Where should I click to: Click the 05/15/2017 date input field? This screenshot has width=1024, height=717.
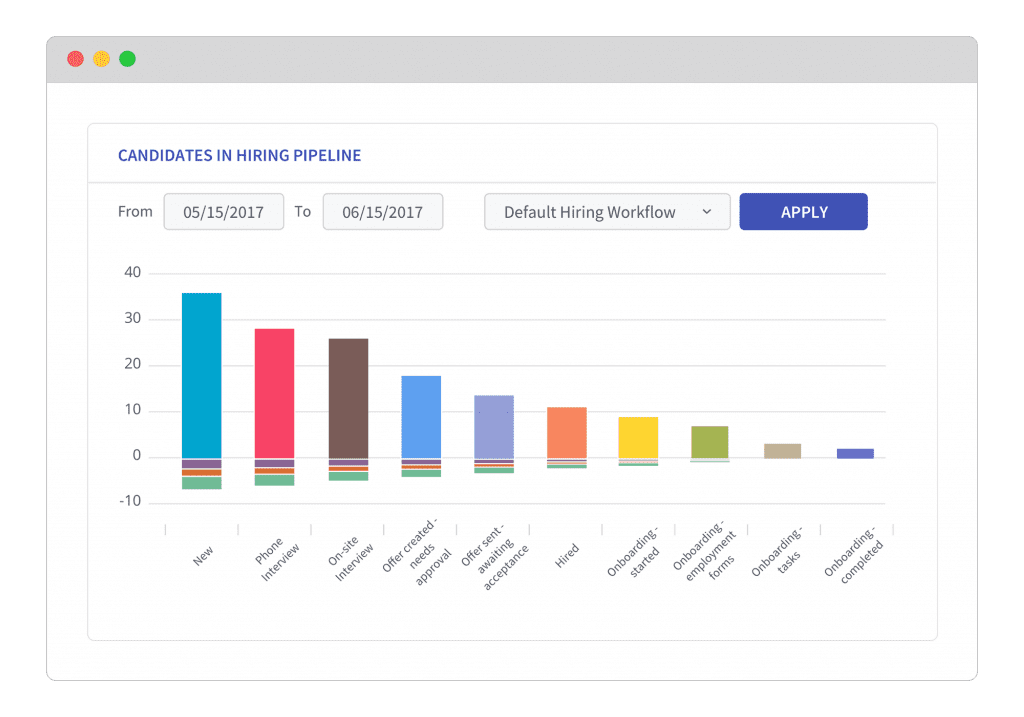pyautogui.click(x=223, y=211)
